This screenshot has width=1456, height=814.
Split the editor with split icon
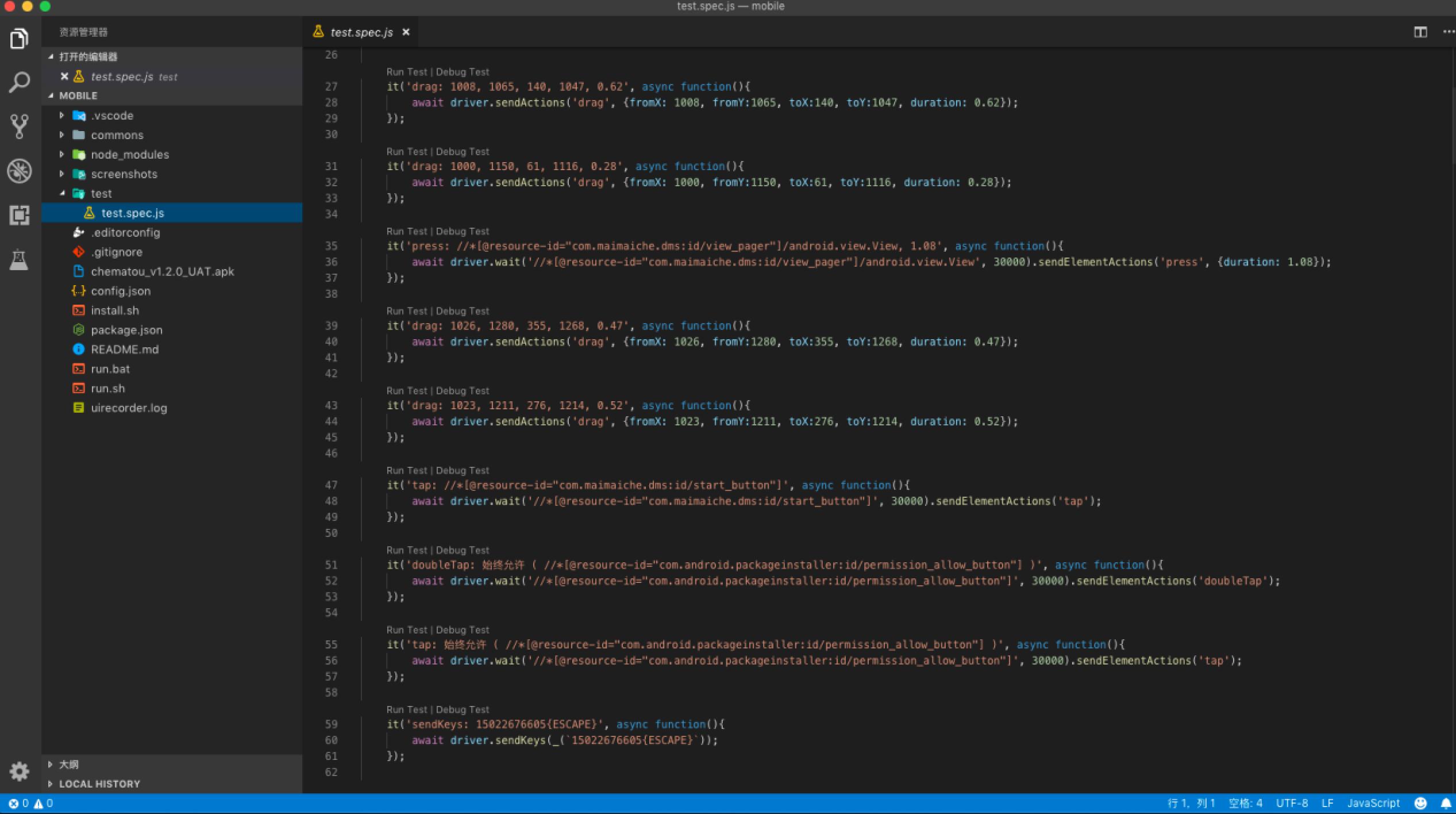pos(1420,32)
